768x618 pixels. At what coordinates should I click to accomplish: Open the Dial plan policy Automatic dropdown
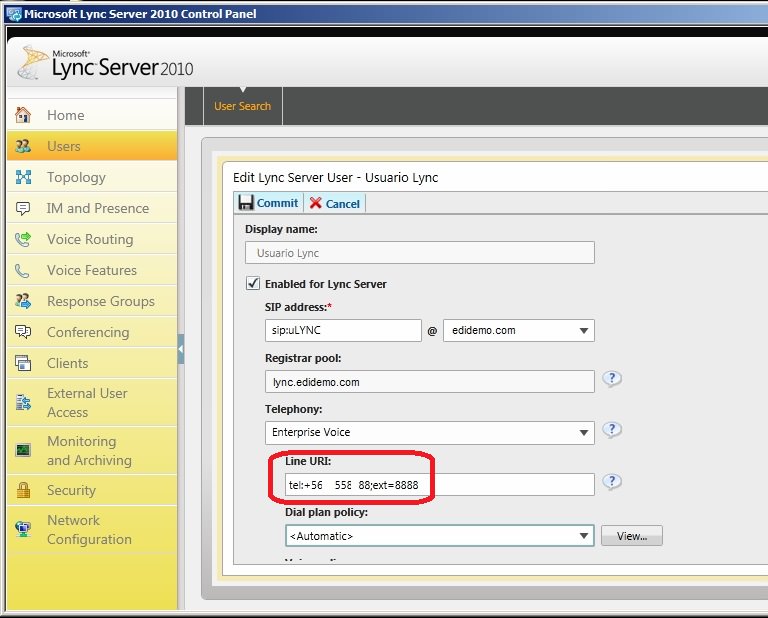pyautogui.click(x=439, y=536)
